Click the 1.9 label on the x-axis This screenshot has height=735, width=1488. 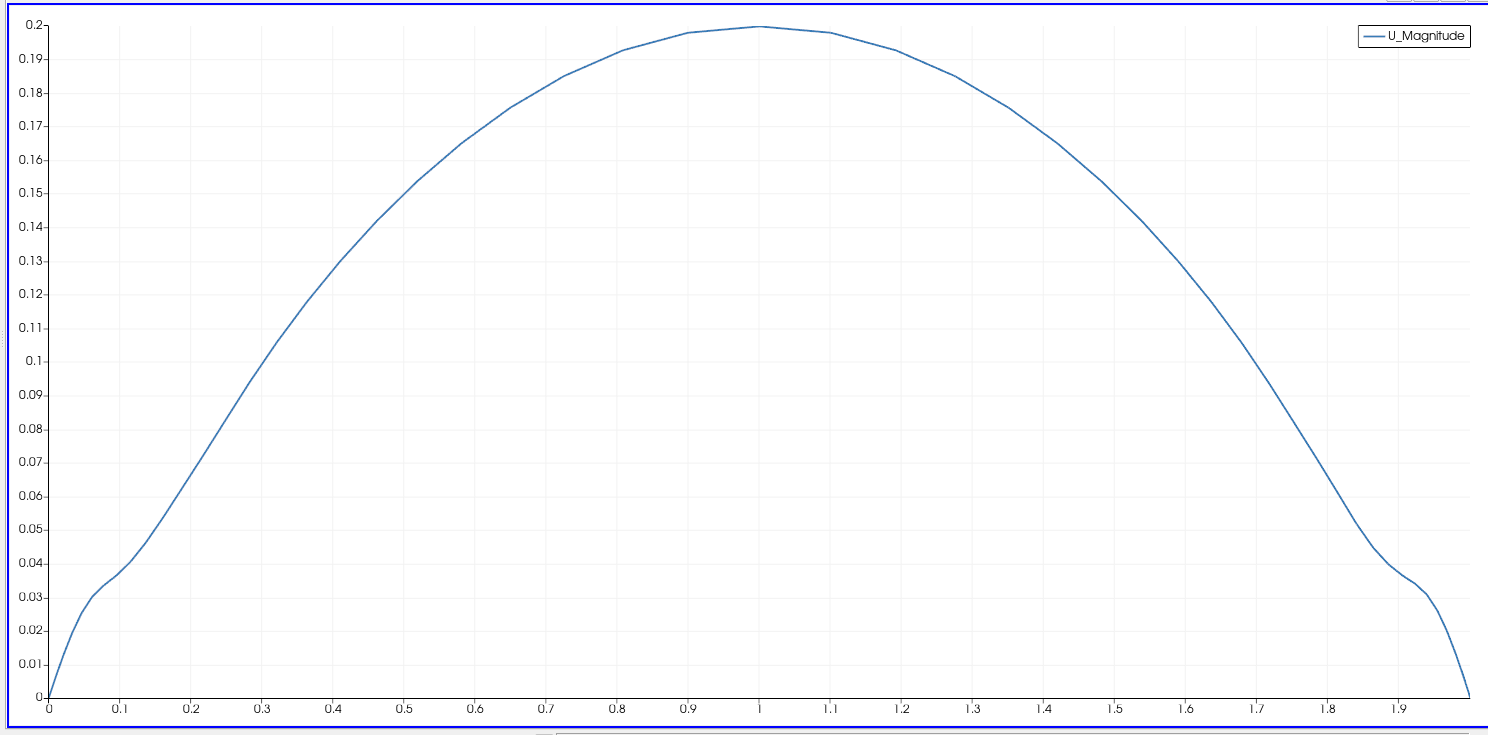pos(1398,709)
